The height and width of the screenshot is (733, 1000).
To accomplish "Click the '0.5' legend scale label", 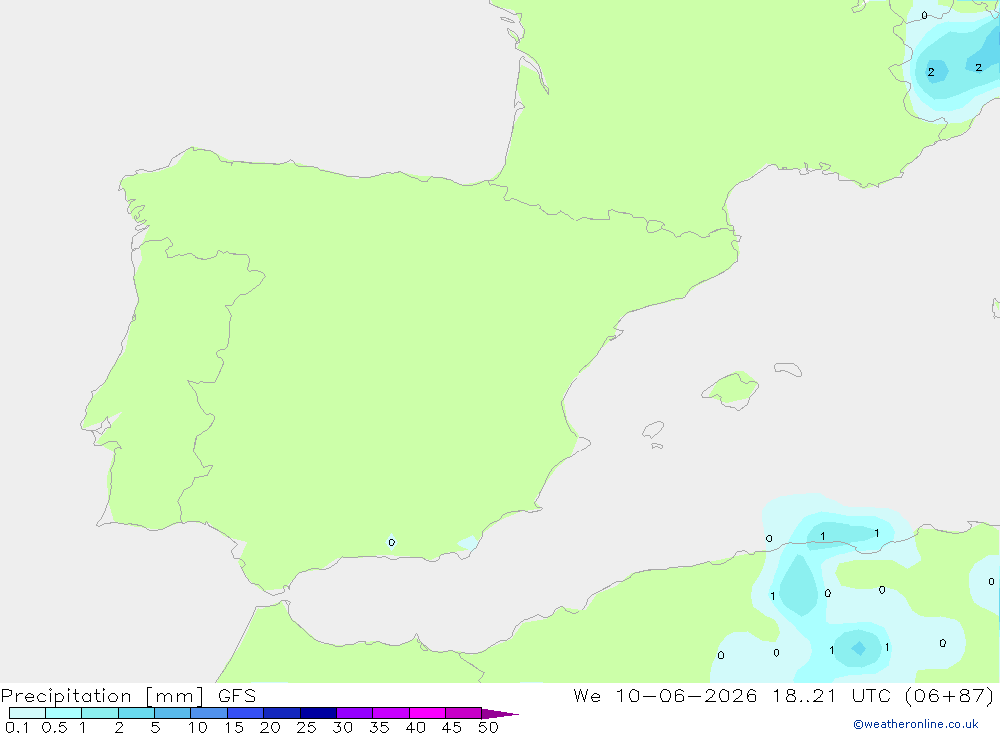I will 54,727.
